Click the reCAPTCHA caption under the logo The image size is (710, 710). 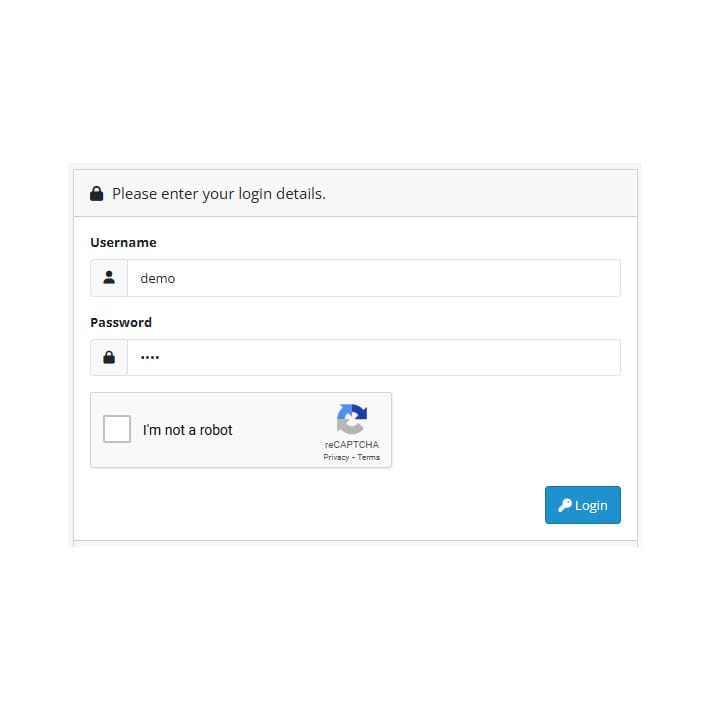pos(351,445)
